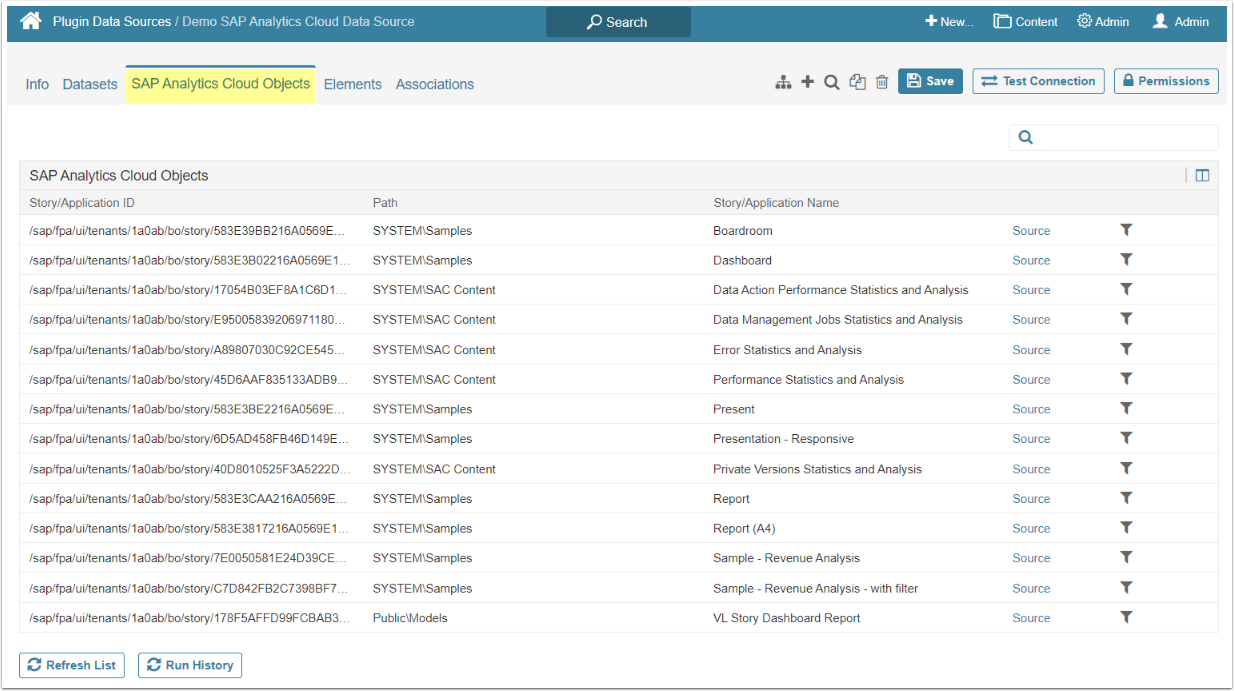Click Source link for Boardroom

coord(1031,231)
